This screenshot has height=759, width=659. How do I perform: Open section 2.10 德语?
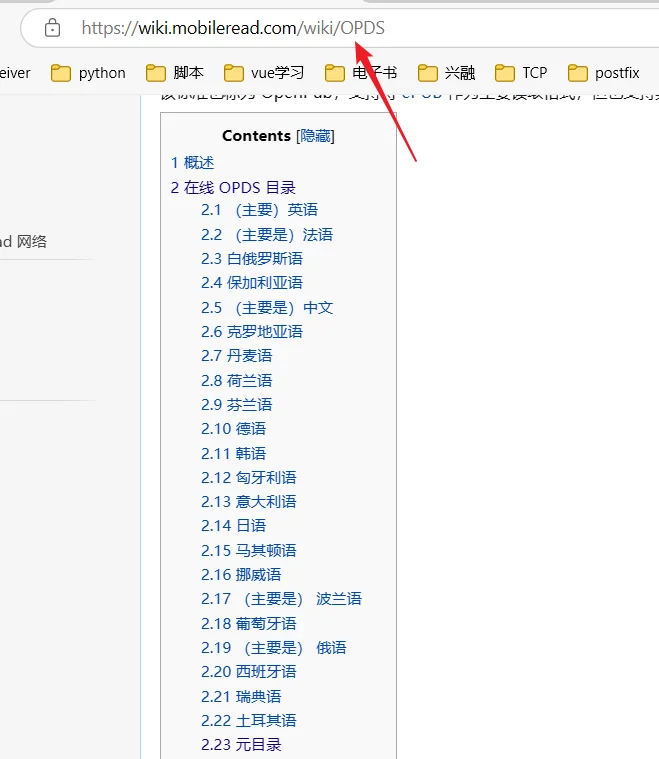click(x=233, y=429)
